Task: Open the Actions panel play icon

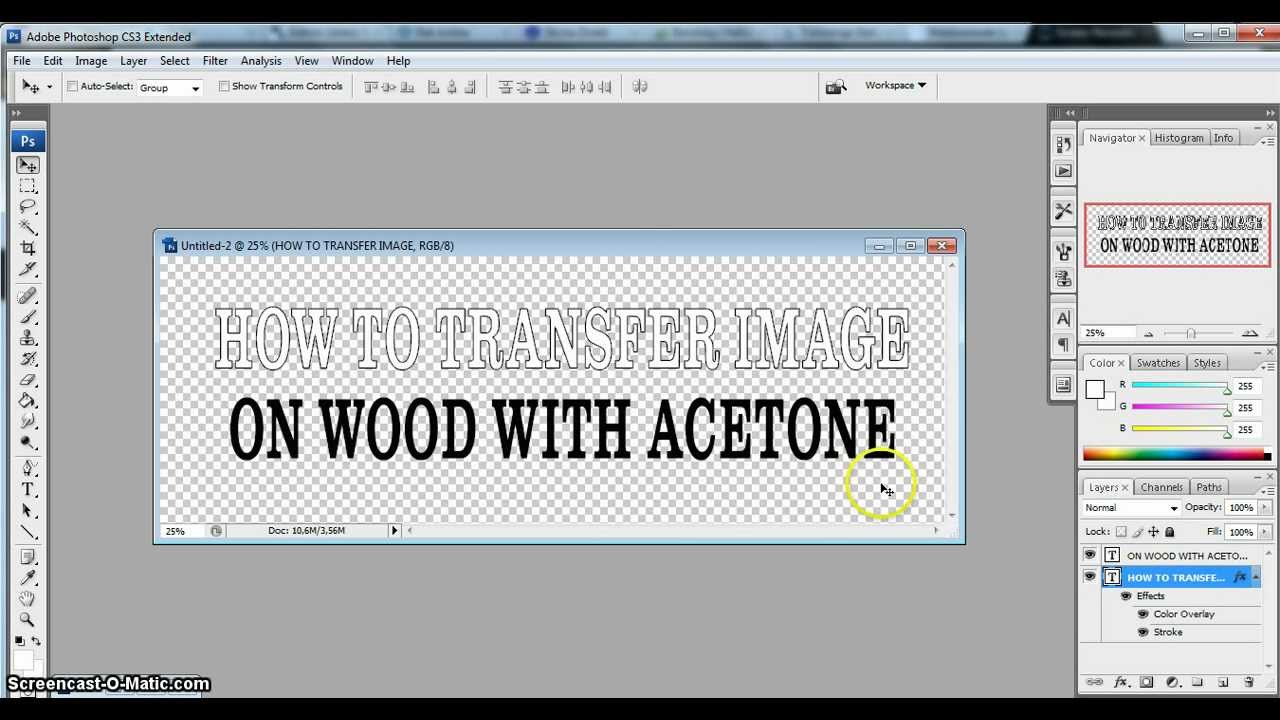Action: [x=1063, y=171]
